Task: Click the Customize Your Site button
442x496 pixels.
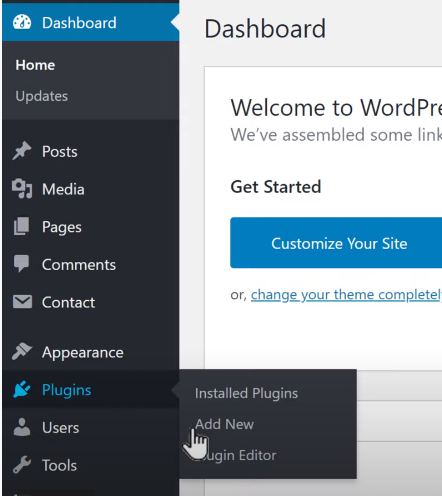Action: coord(336,243)
